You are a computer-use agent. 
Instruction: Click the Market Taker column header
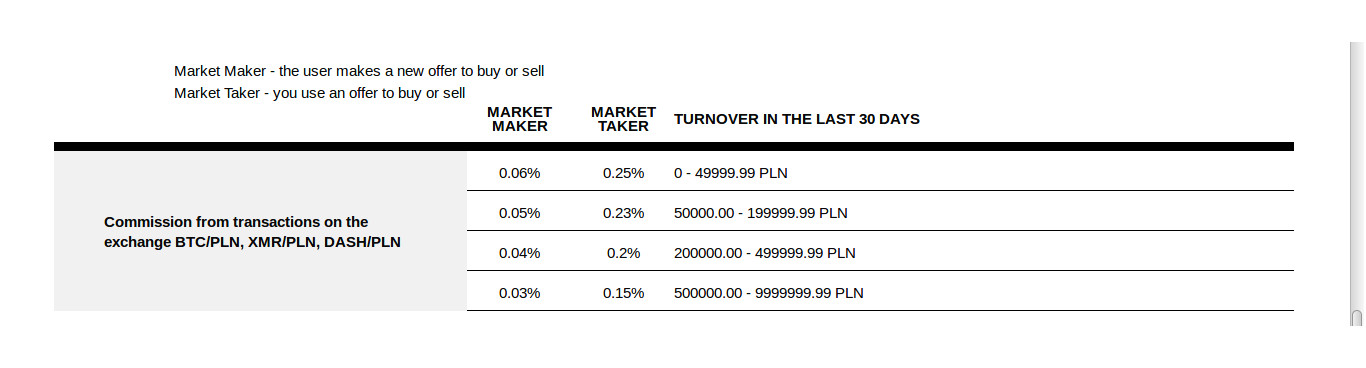point(623,119)
